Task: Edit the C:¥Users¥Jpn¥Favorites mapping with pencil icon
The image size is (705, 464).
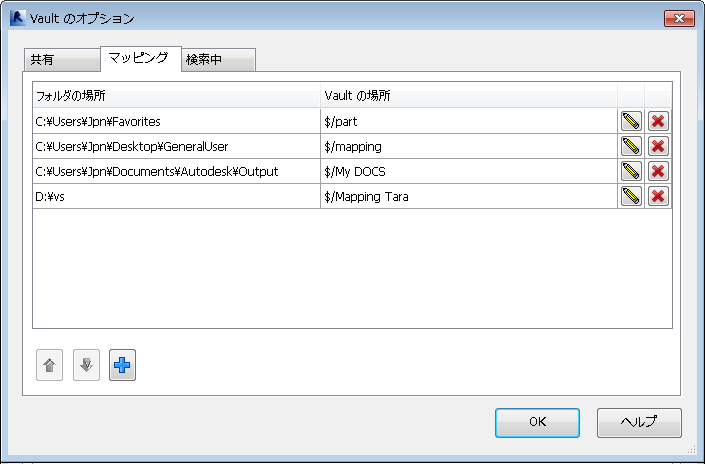Action: pyautogui.click(x=631, y=121)
